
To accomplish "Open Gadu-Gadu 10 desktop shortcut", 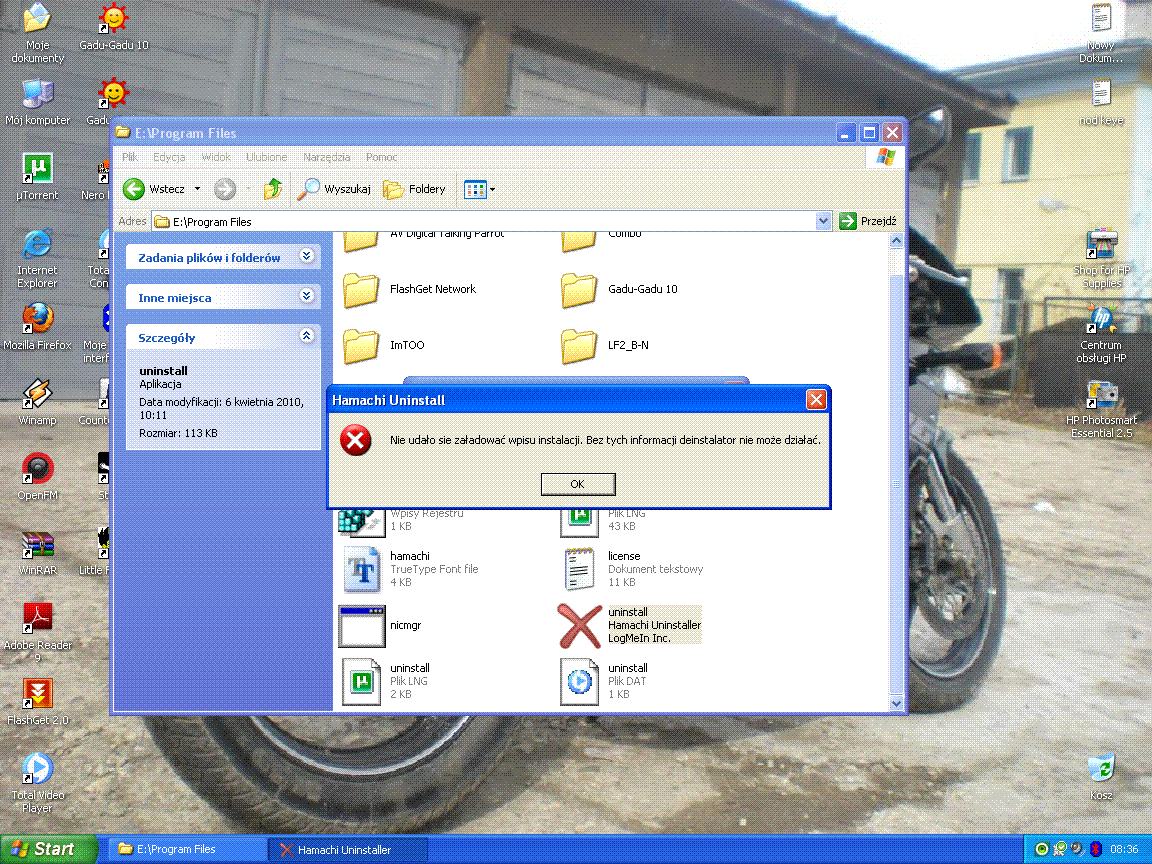I will click(114, 26).
